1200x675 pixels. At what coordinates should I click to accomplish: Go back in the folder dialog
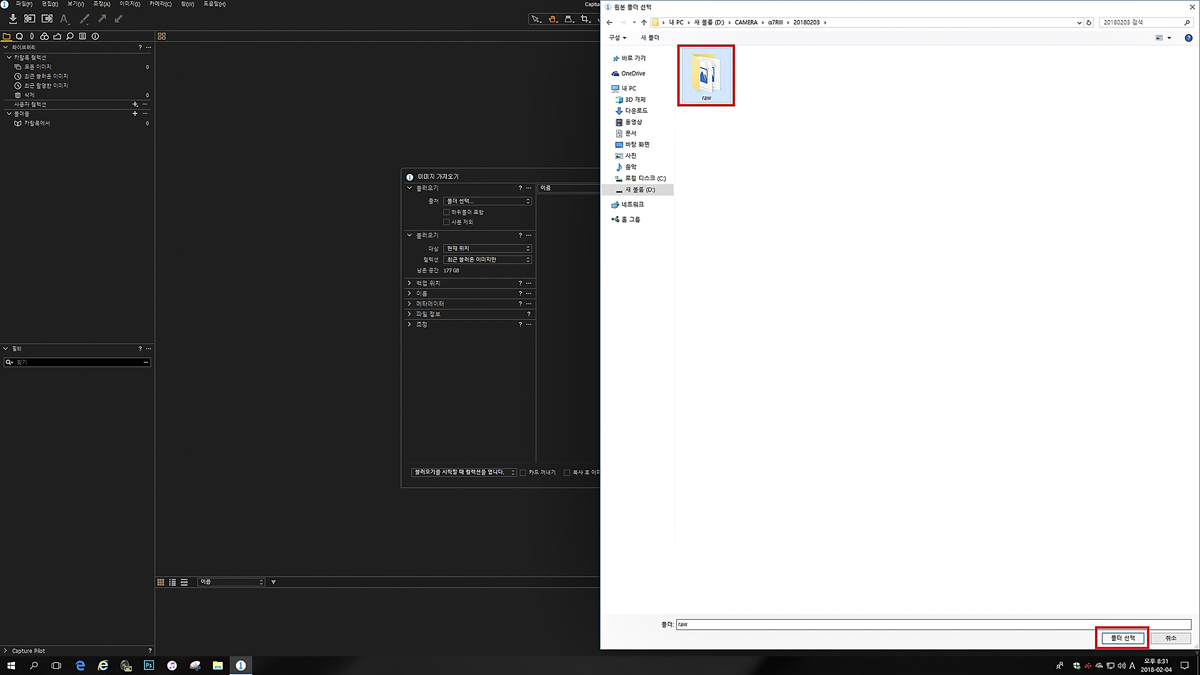(609, 22)
